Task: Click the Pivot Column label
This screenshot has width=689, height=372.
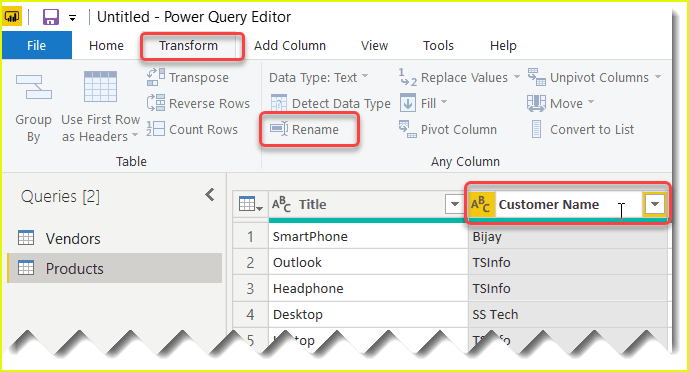Action: pos(459,130)
